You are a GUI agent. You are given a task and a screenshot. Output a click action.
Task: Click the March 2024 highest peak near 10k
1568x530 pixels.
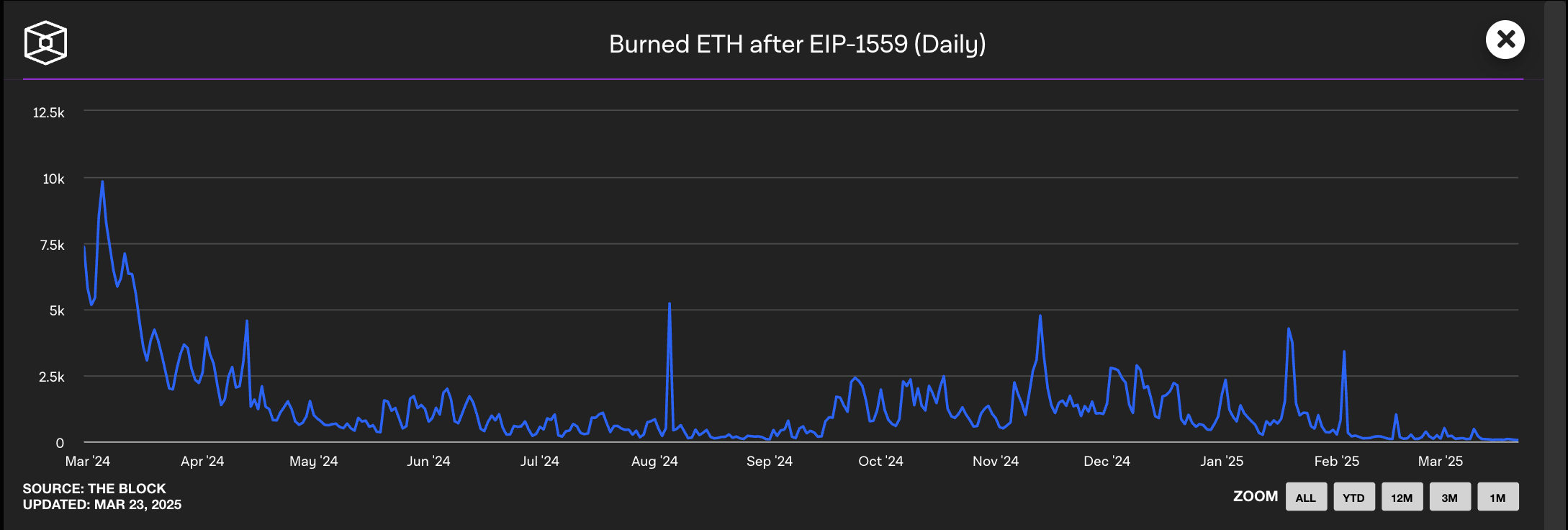102,182
